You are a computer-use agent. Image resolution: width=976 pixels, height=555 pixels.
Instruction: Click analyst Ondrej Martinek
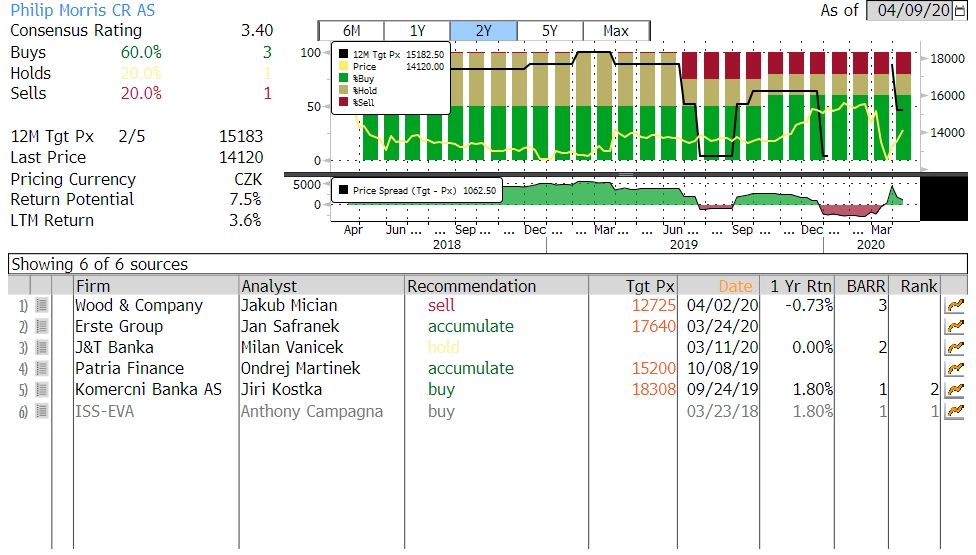(301, 369)
